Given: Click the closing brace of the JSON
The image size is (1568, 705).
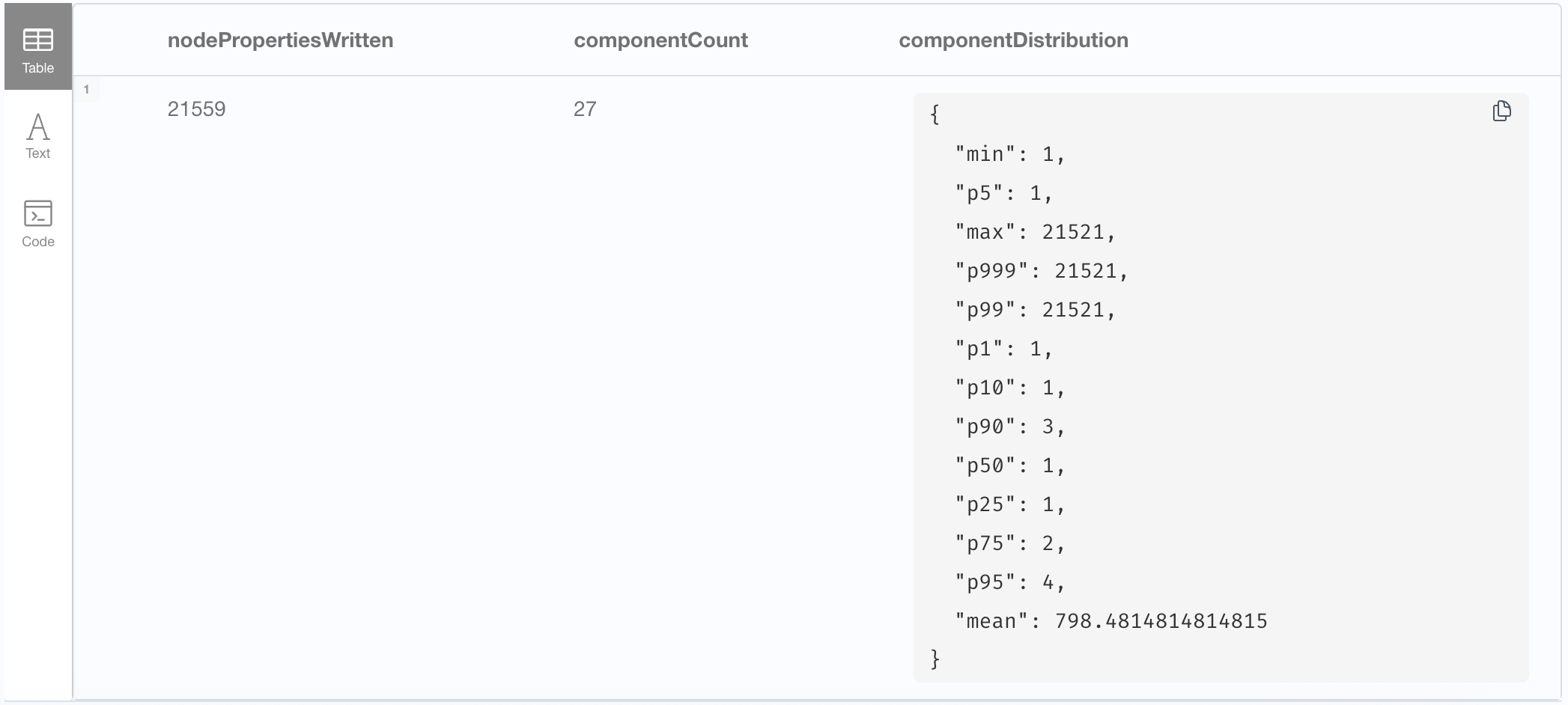Looking at the screenshot, I should click(x=935, y=659).
